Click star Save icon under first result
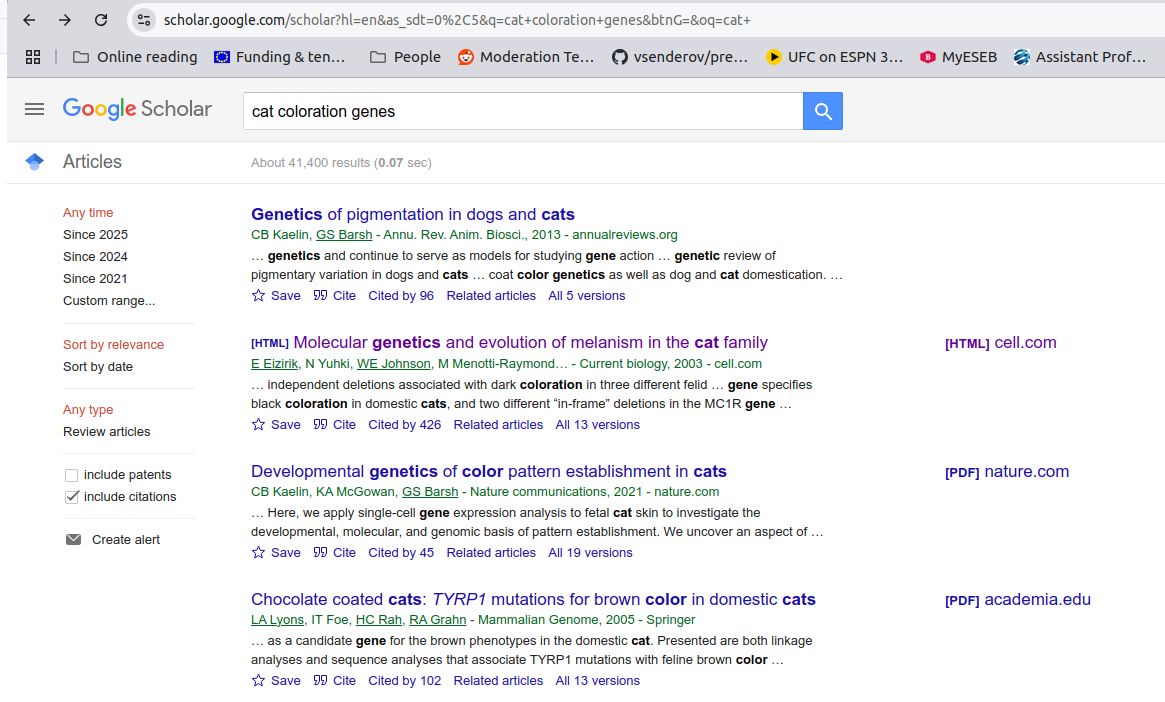This screenshot has width=1165, height=702. tap(259, 296)
